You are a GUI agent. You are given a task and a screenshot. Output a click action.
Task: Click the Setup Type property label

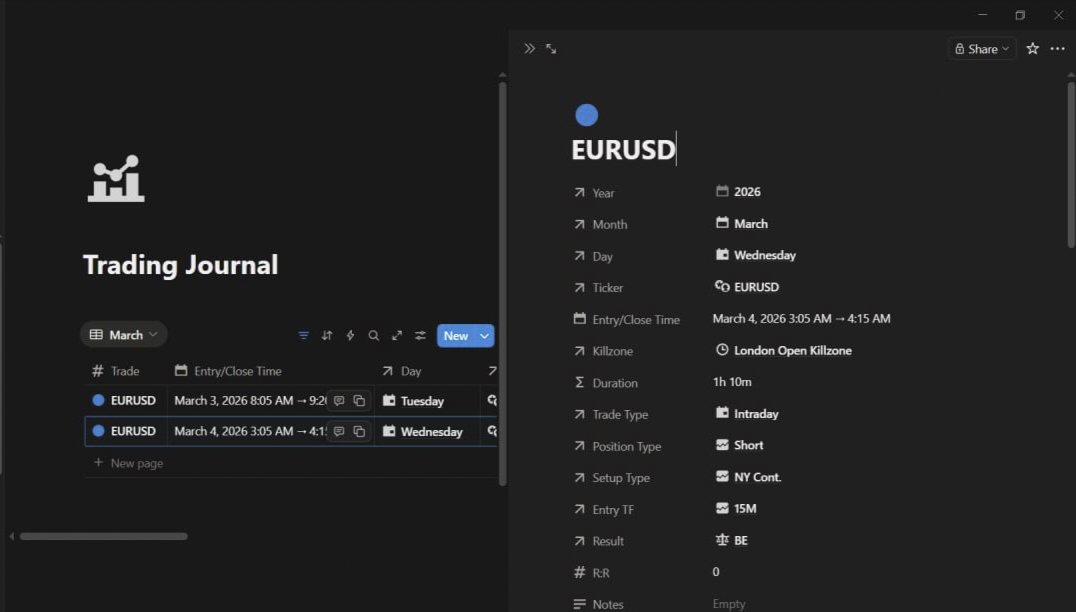tap(621, 478)
